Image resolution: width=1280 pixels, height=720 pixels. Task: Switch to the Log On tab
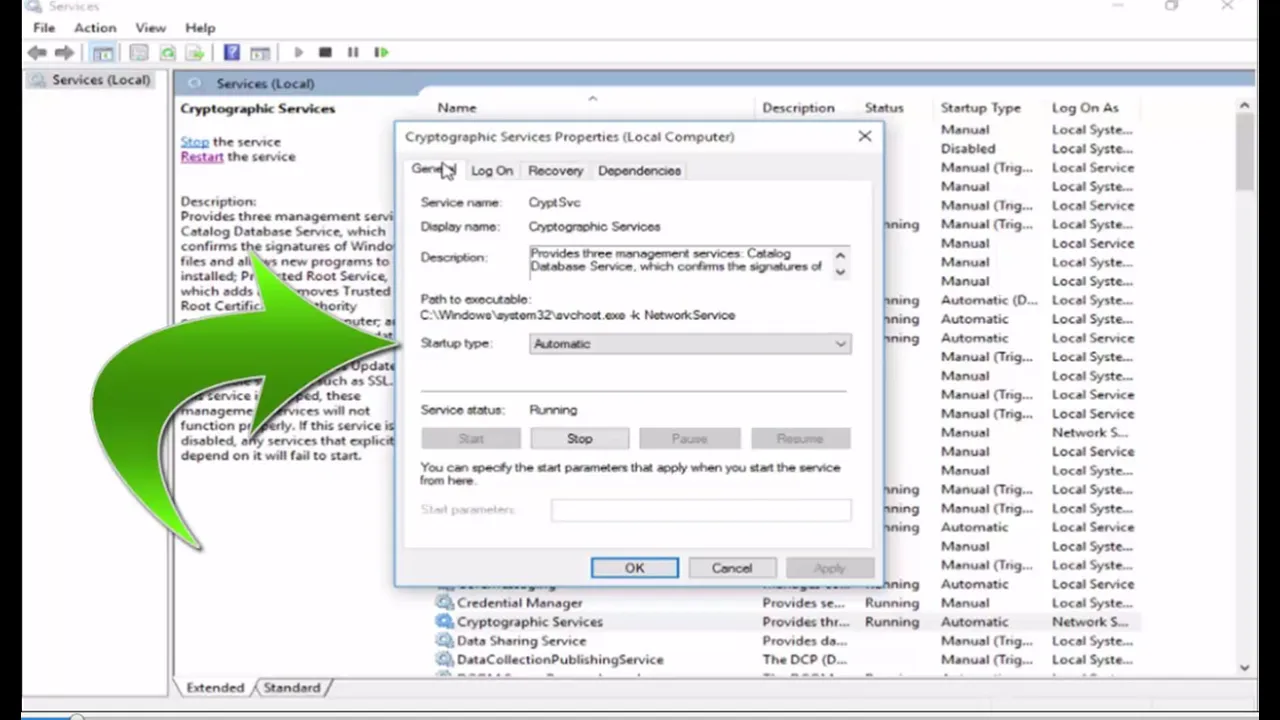coord(492,171)
